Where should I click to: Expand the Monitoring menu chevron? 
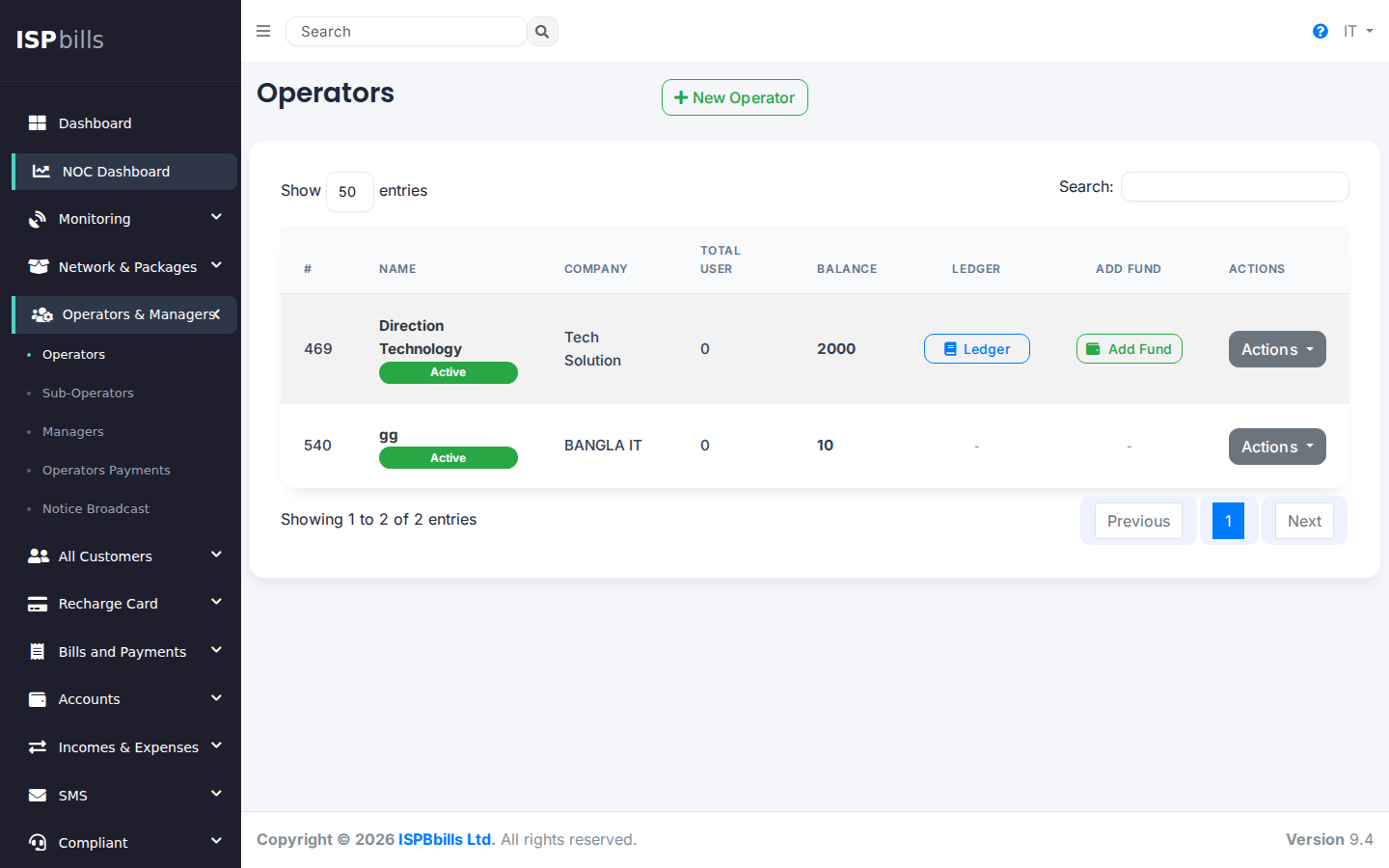pos(217,217)
